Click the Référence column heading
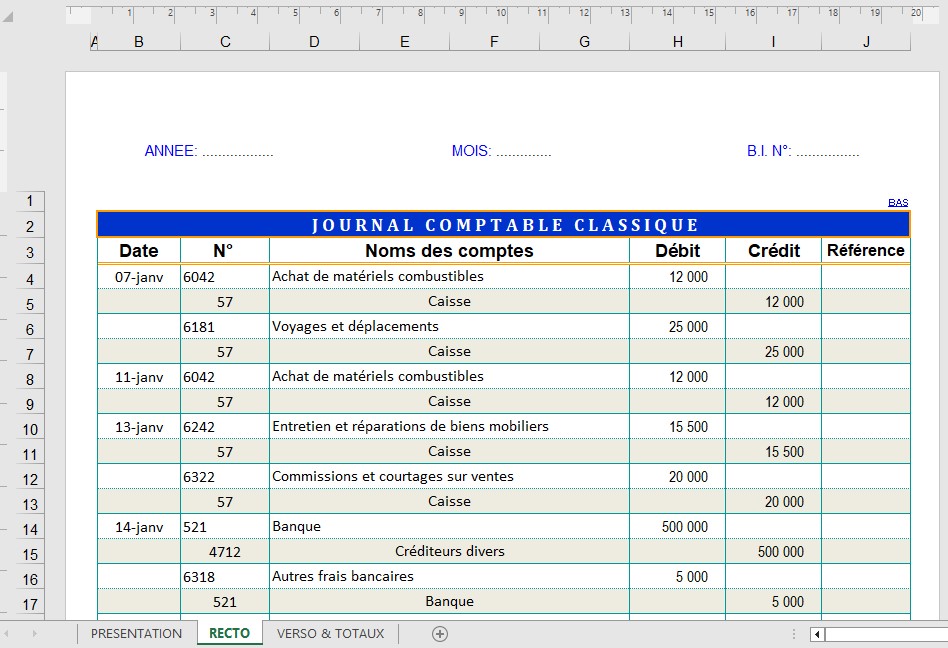 pos(866,250)
